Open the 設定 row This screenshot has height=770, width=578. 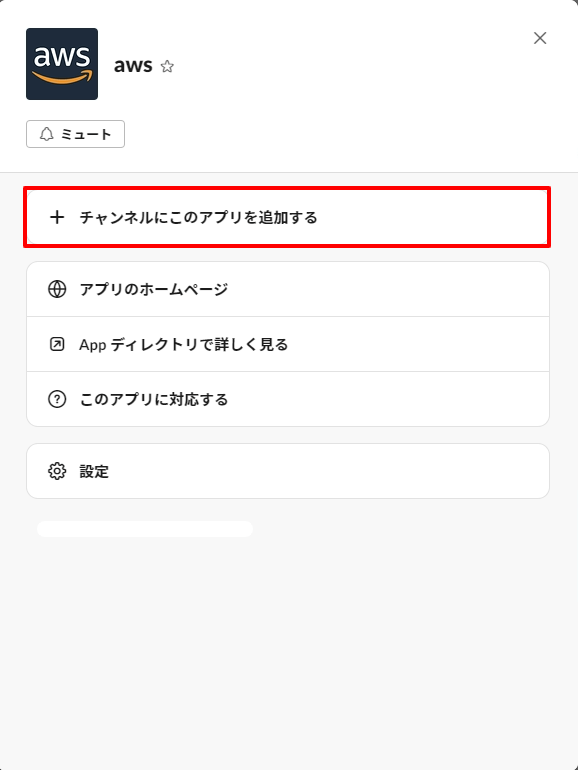pos(288,471)
